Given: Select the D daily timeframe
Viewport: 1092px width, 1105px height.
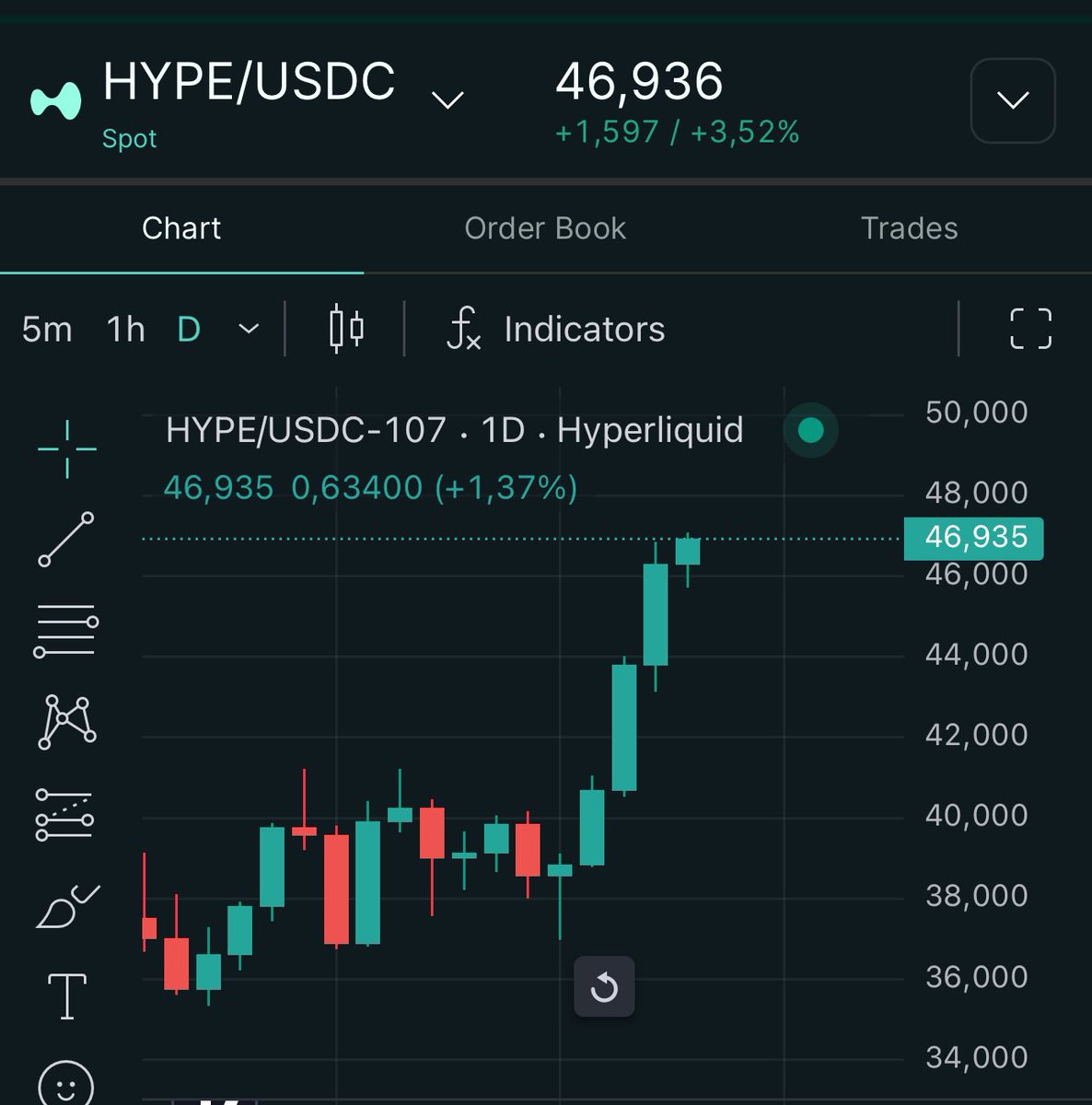Looking at the screenshot, I should click(189, 329).
